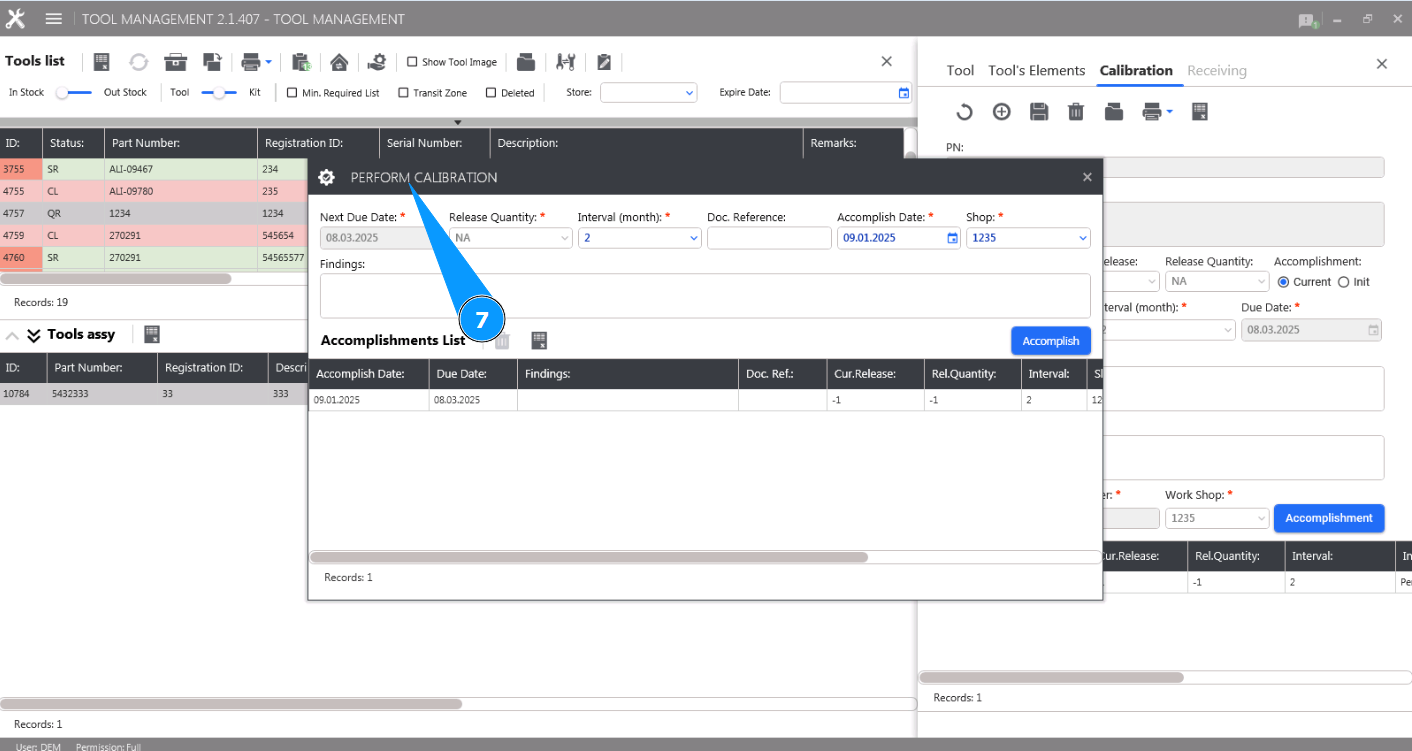Switch to the Tool tab

(x=960, y=71)
